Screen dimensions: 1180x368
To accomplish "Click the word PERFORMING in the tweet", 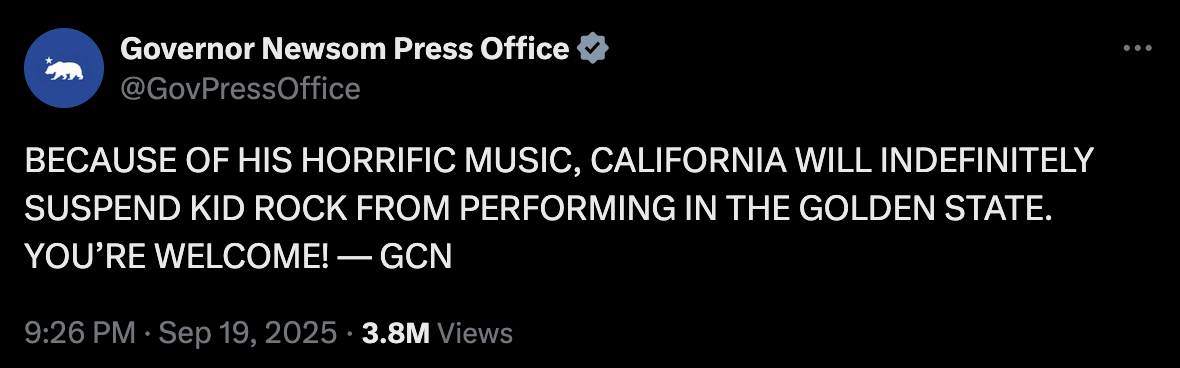I will 567,209.
